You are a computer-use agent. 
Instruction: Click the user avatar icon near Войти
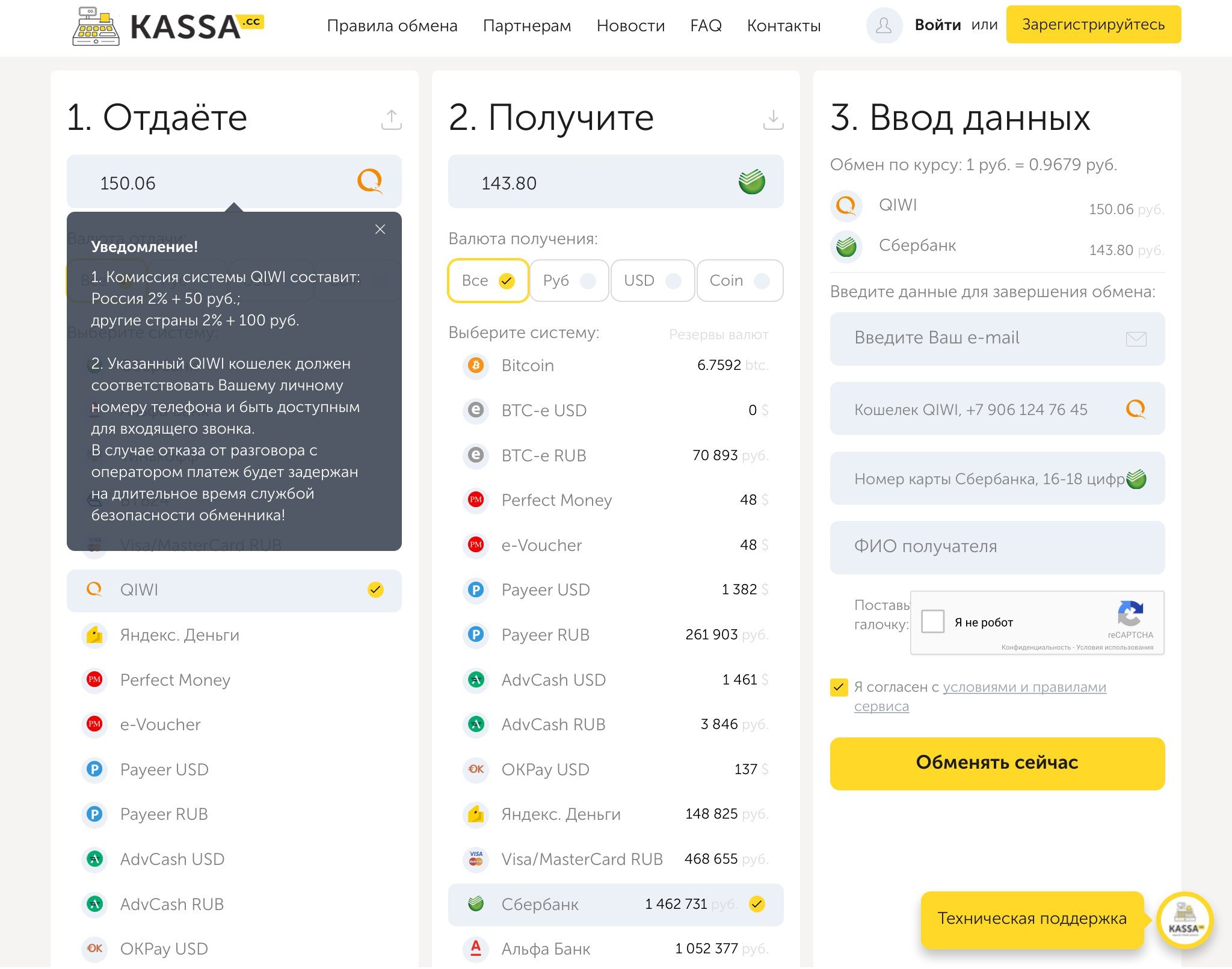(x=884, y=25)
